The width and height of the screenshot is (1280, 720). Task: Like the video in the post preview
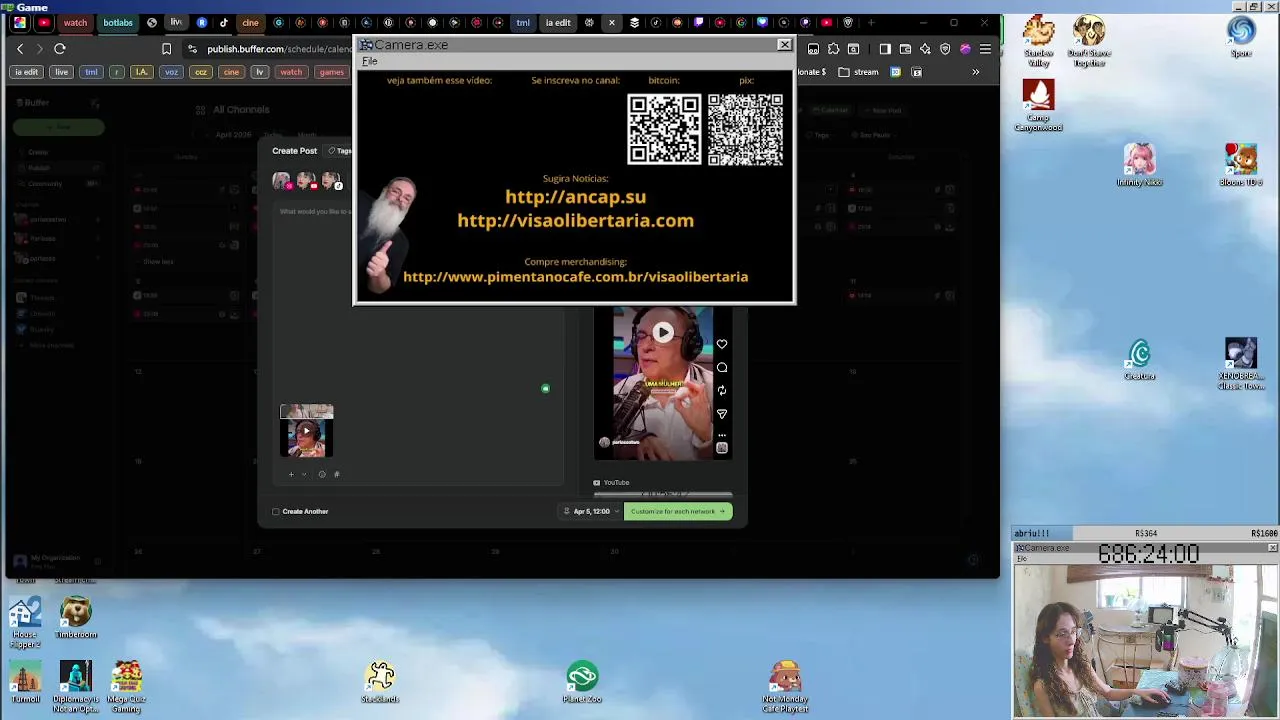point(721,344)
